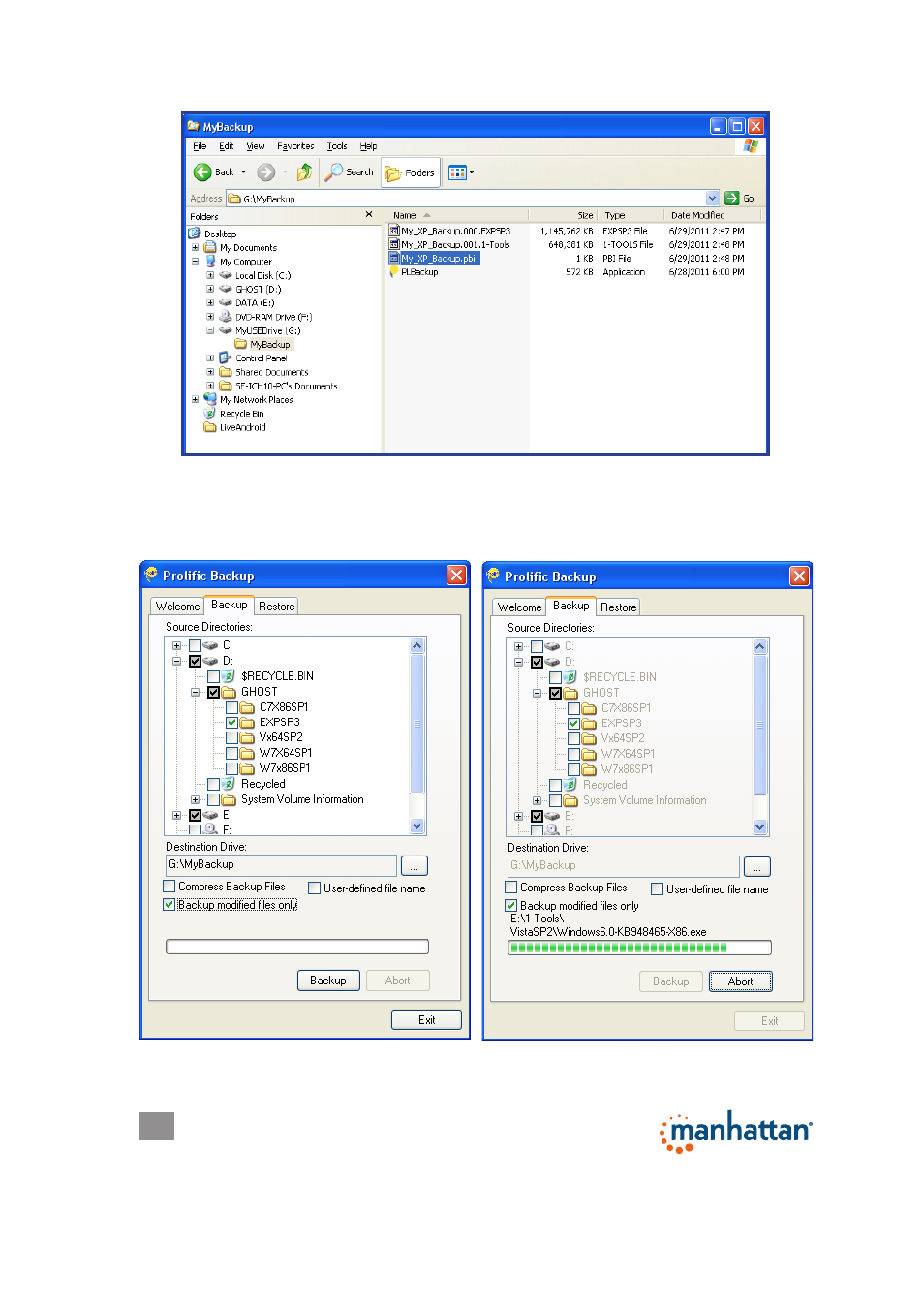Click the green Go arrow icon
The image size is (924, 1308).
tap(732, 198)
